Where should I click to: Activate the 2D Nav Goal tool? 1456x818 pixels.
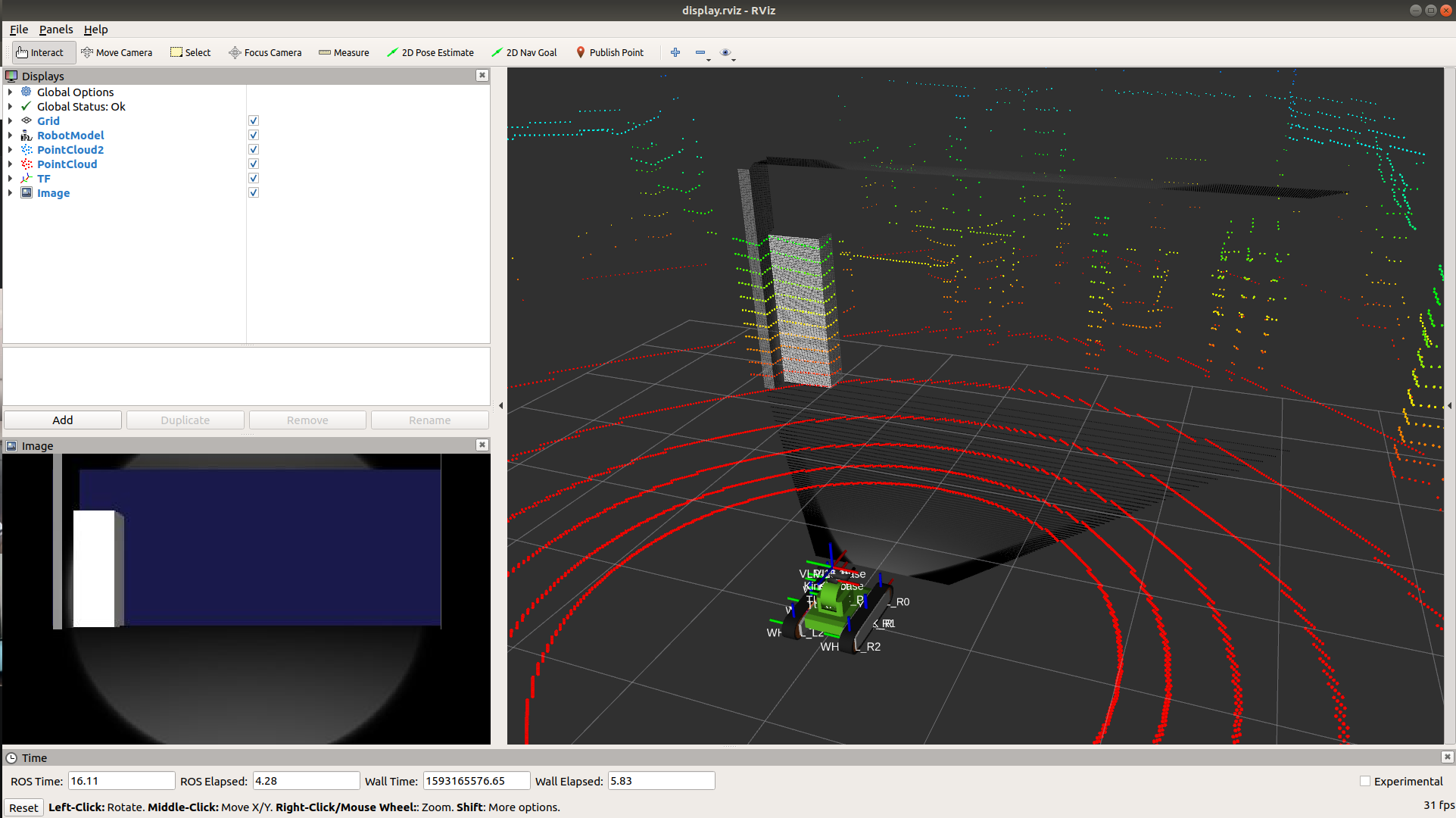pos(524,52)
